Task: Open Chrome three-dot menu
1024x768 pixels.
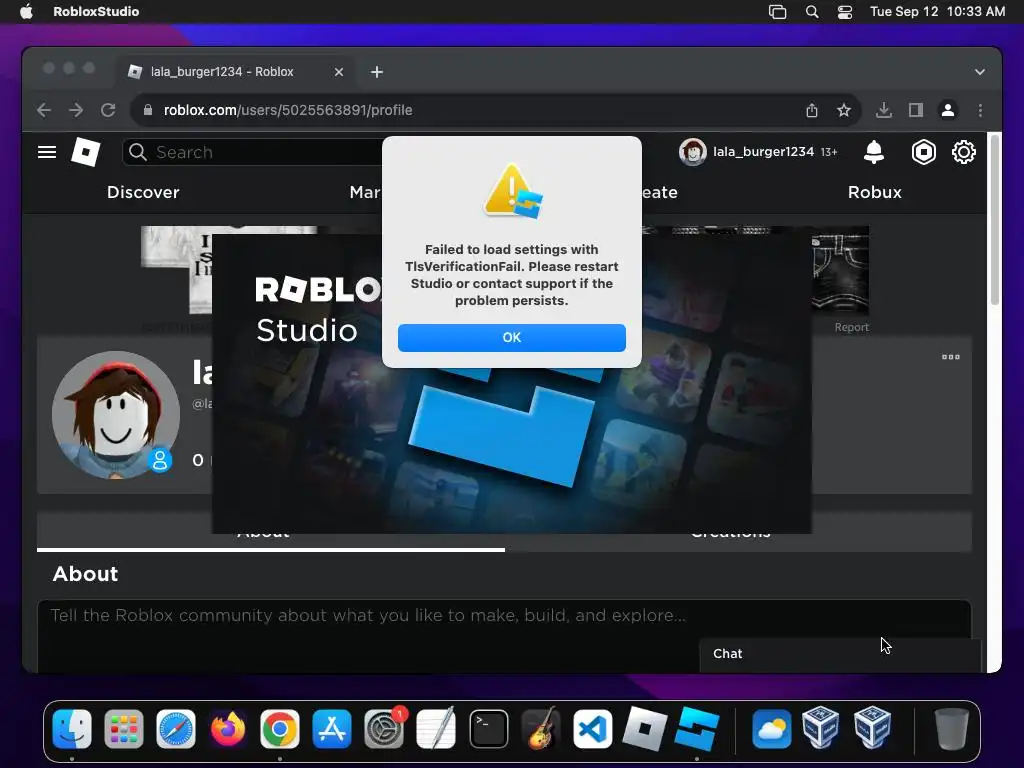Action: click(x=980, y=110)
